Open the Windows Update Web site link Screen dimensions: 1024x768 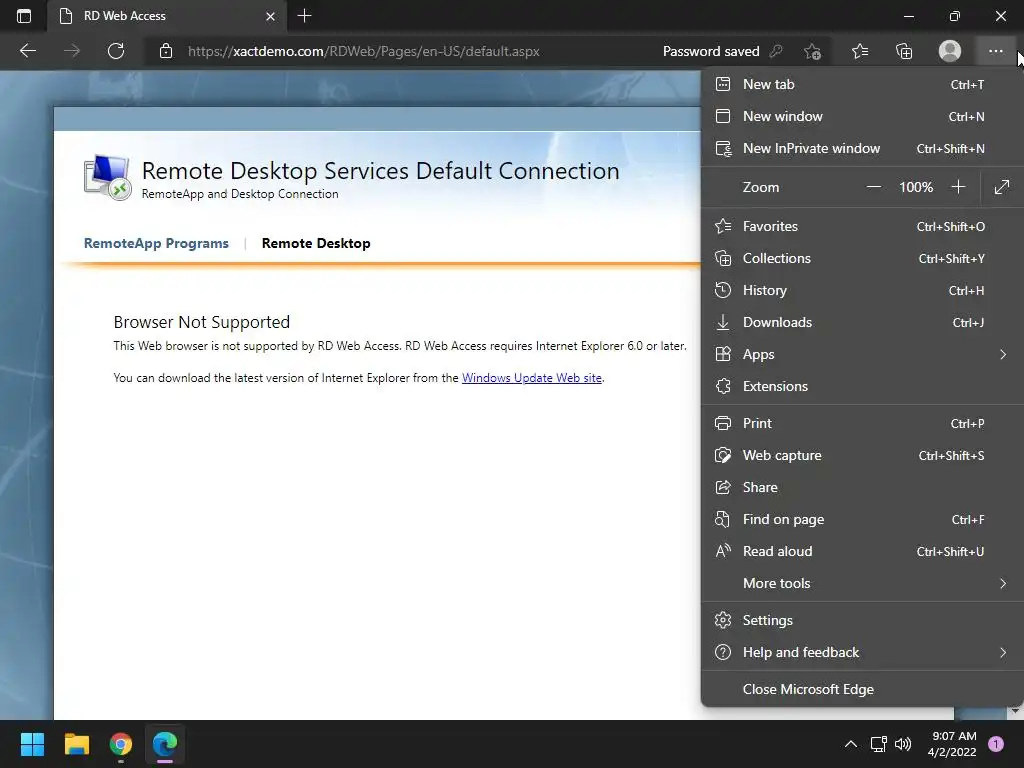pos(532,378)
